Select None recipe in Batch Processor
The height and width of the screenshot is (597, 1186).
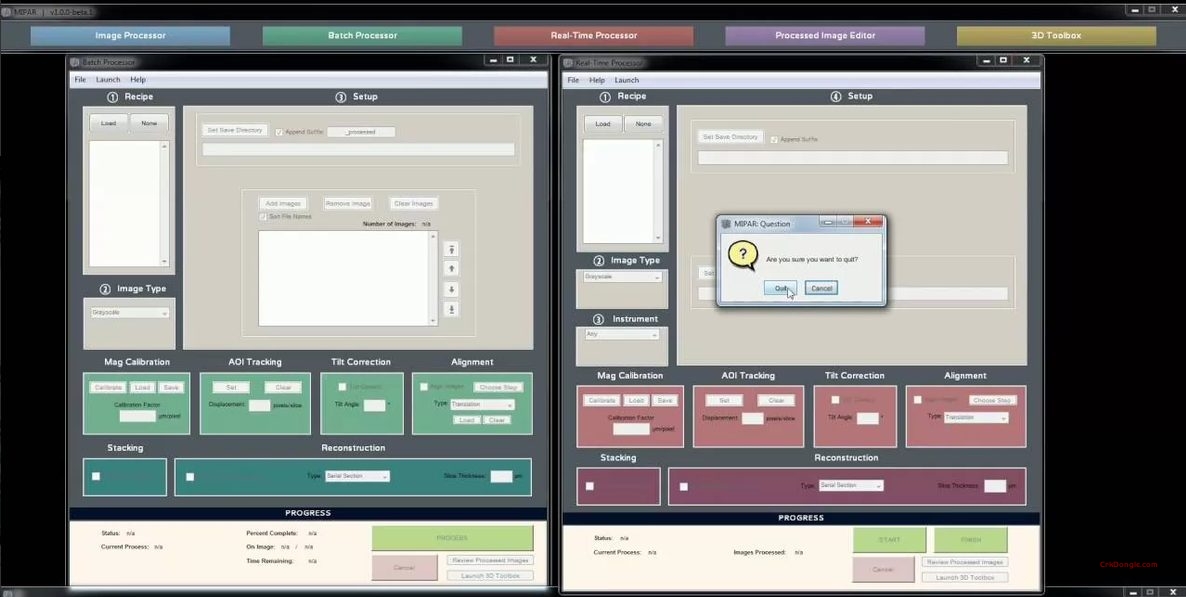click(x=149, y=123)
